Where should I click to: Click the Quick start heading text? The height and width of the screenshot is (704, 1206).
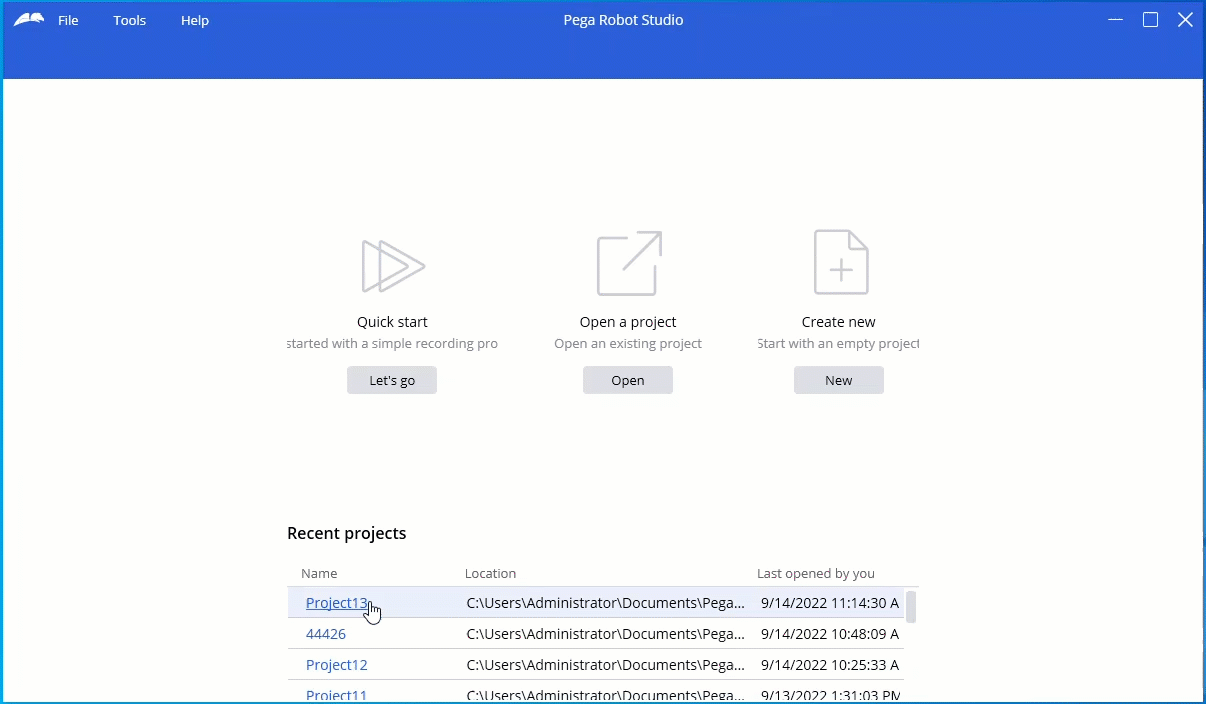pyautogui.click(x=392, y=322)
